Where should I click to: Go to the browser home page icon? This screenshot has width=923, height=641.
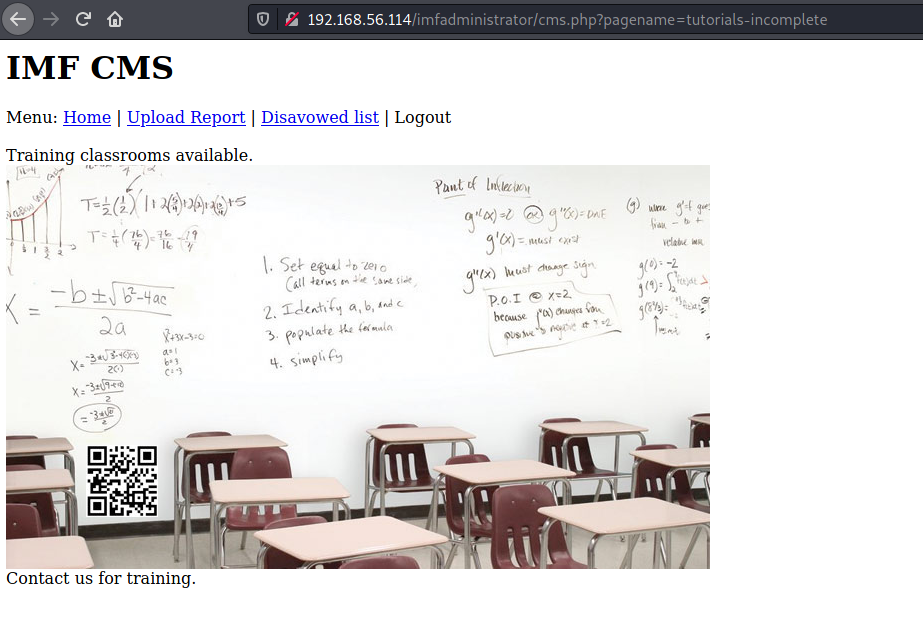pos(115,19)
